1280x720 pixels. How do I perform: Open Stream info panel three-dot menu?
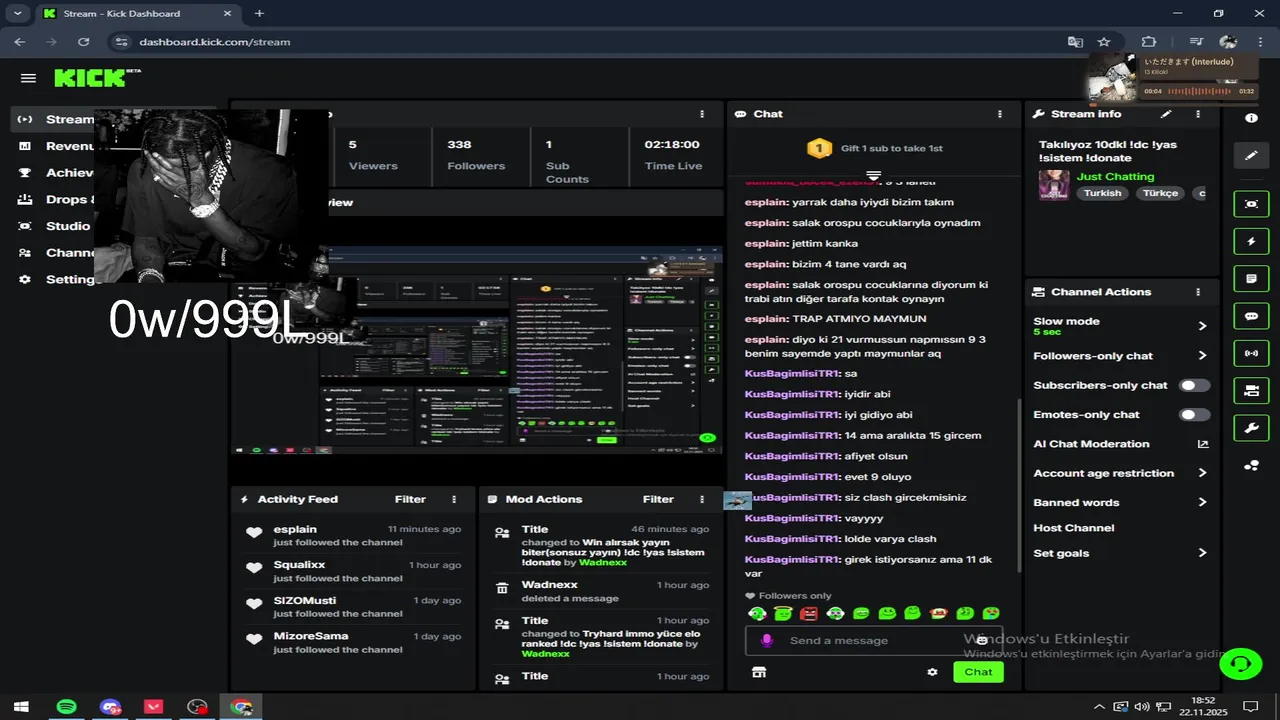[1198, 114]
